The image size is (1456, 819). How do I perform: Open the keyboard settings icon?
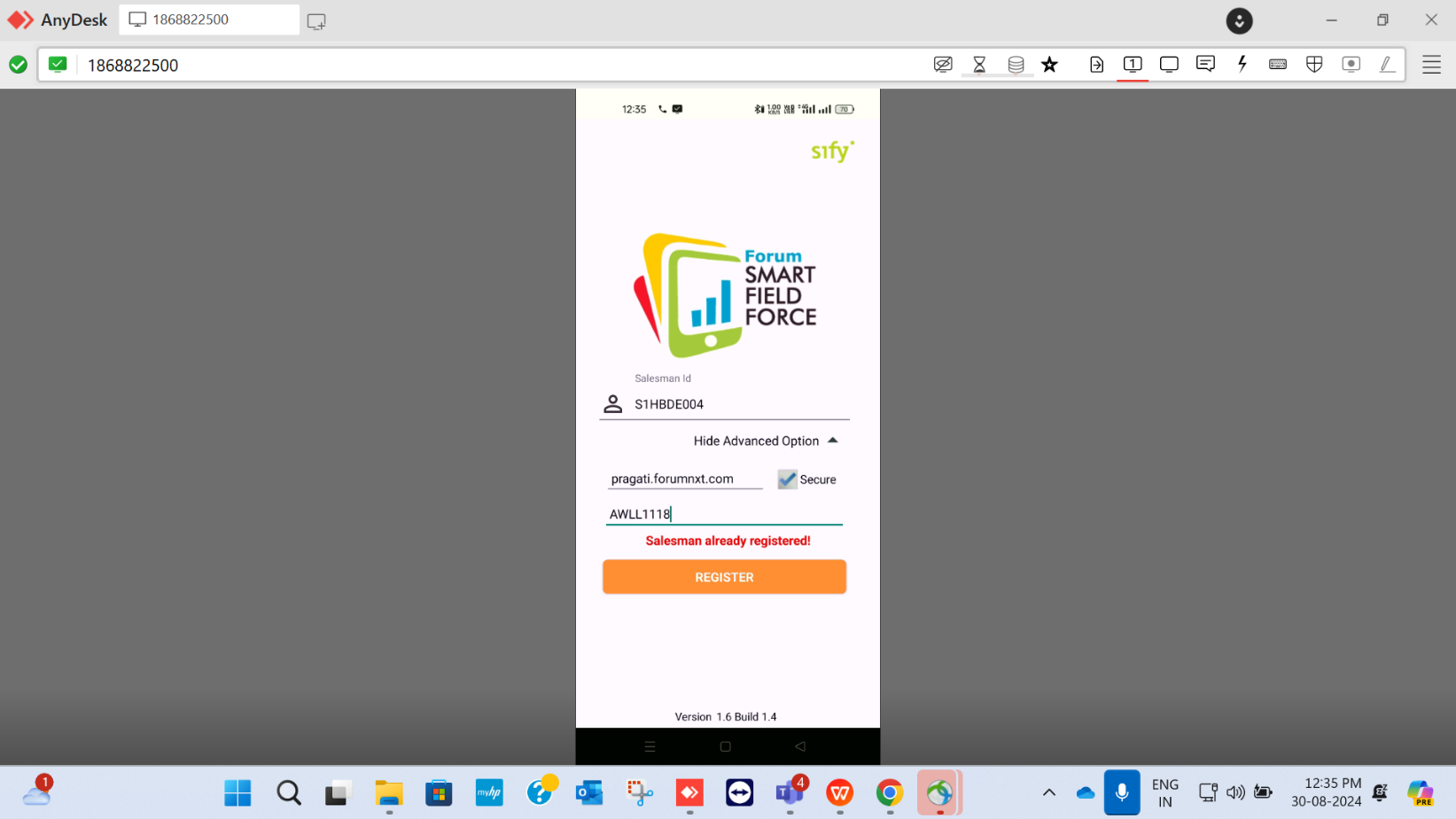coord(1278,65)
